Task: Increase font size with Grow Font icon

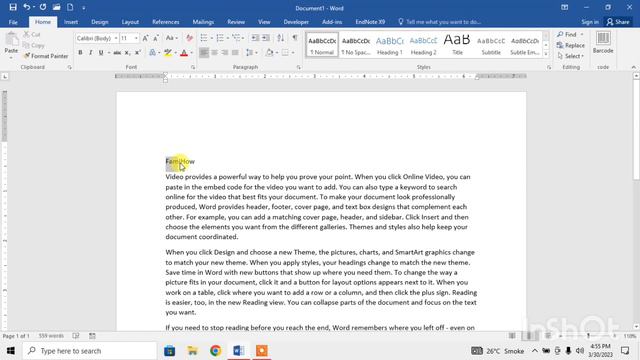Action: 145,38
